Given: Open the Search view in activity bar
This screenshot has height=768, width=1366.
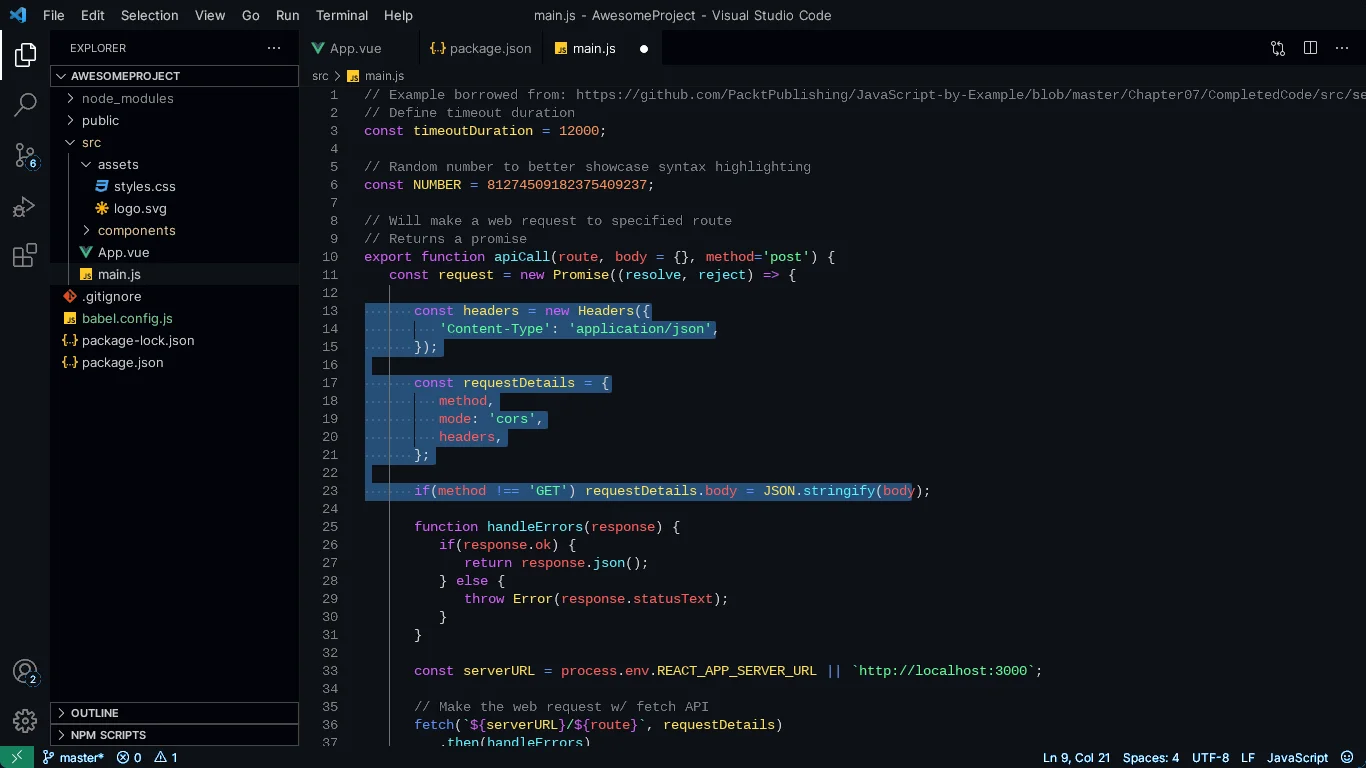Looking at the screenshot, I should (25, 104).
